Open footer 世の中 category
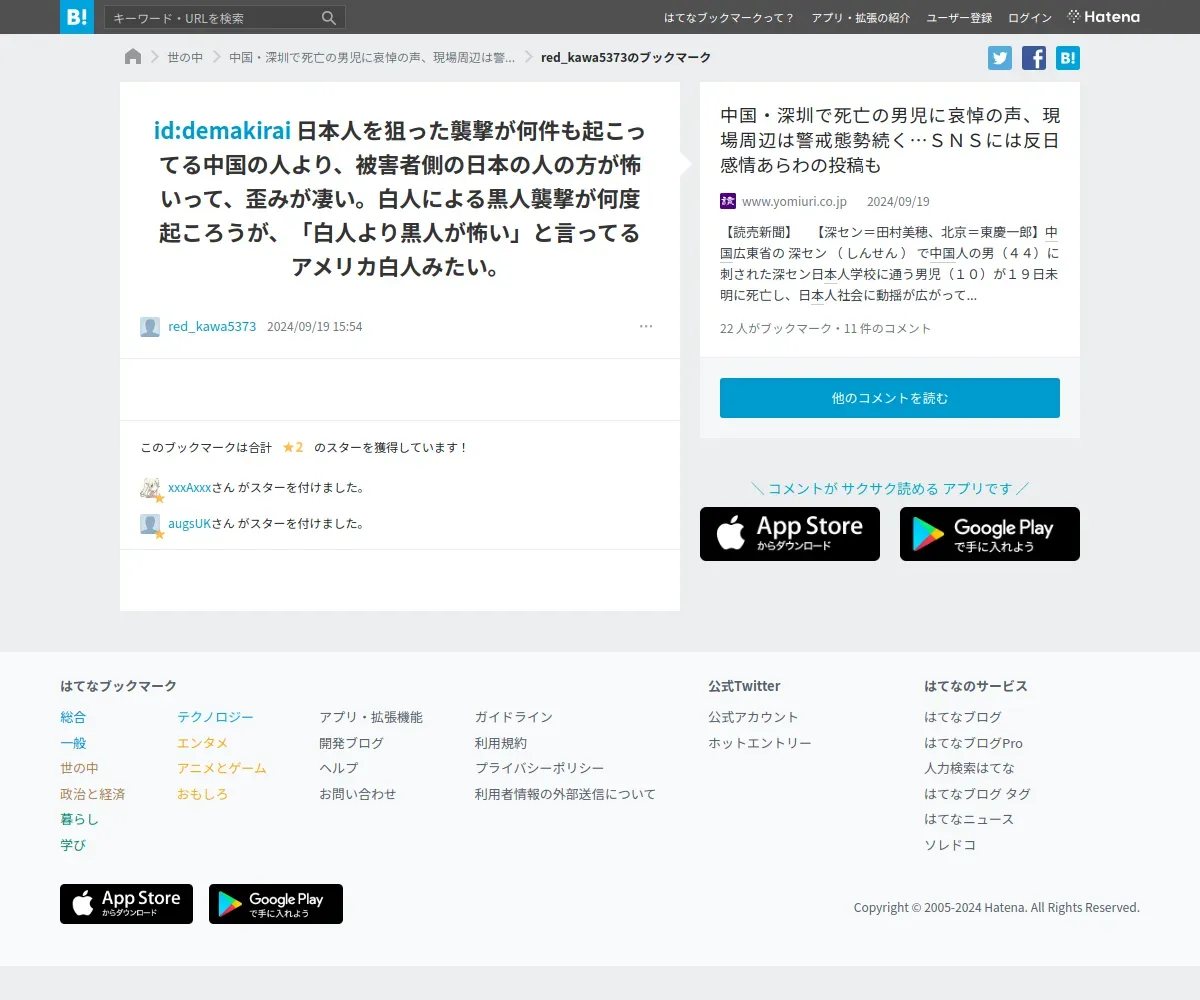This screenshot has width=1200, height=1000. [x=79, y=768]
